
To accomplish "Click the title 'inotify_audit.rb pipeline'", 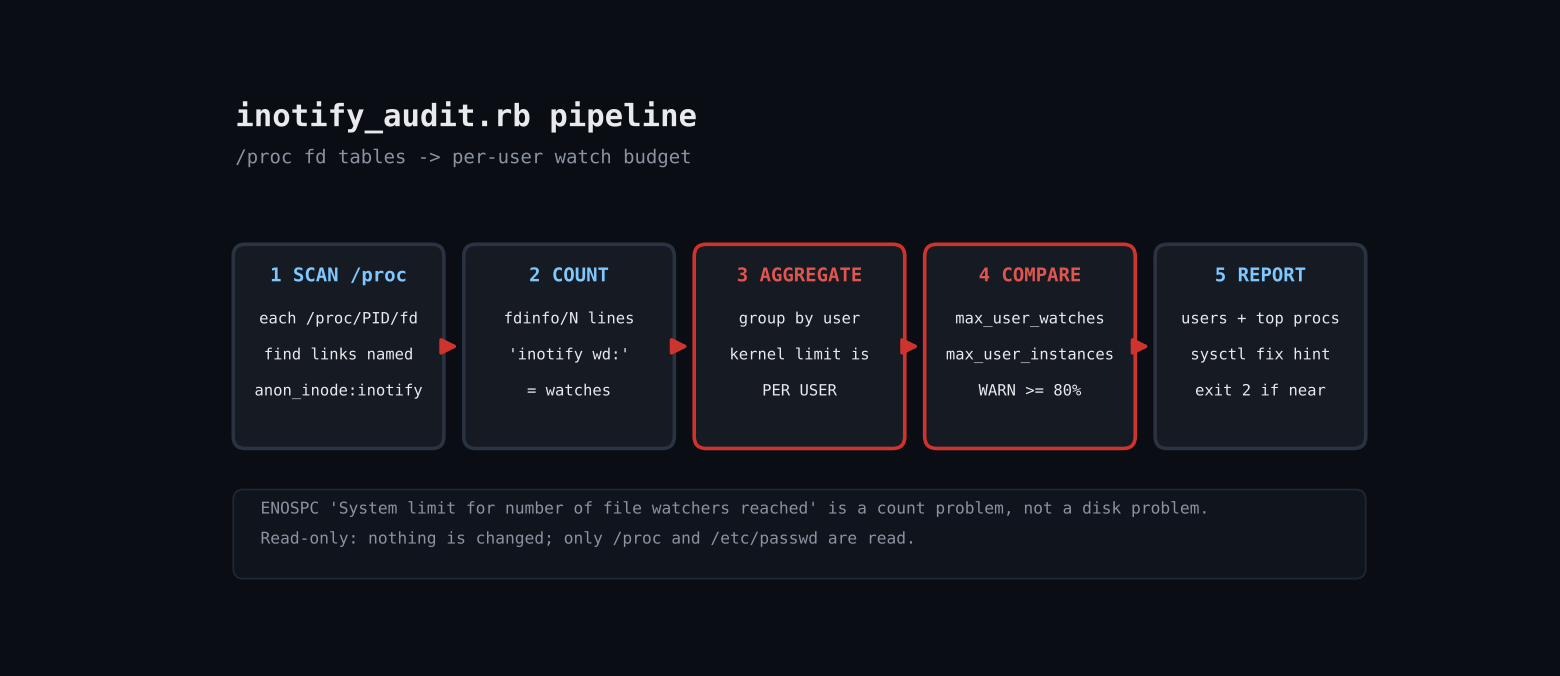I will point(466,116).
